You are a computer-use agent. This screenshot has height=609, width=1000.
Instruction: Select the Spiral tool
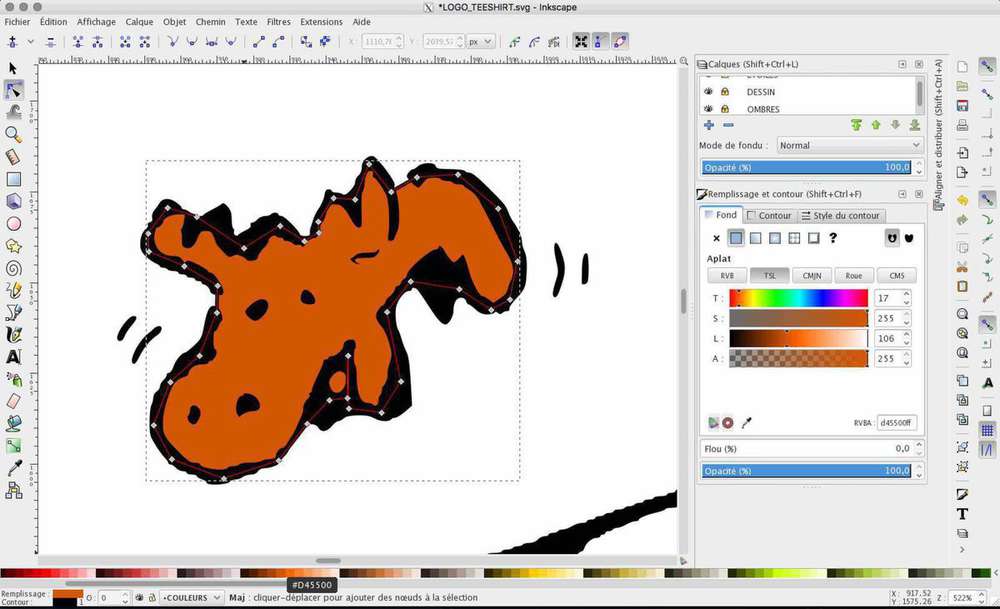(13, 268)
